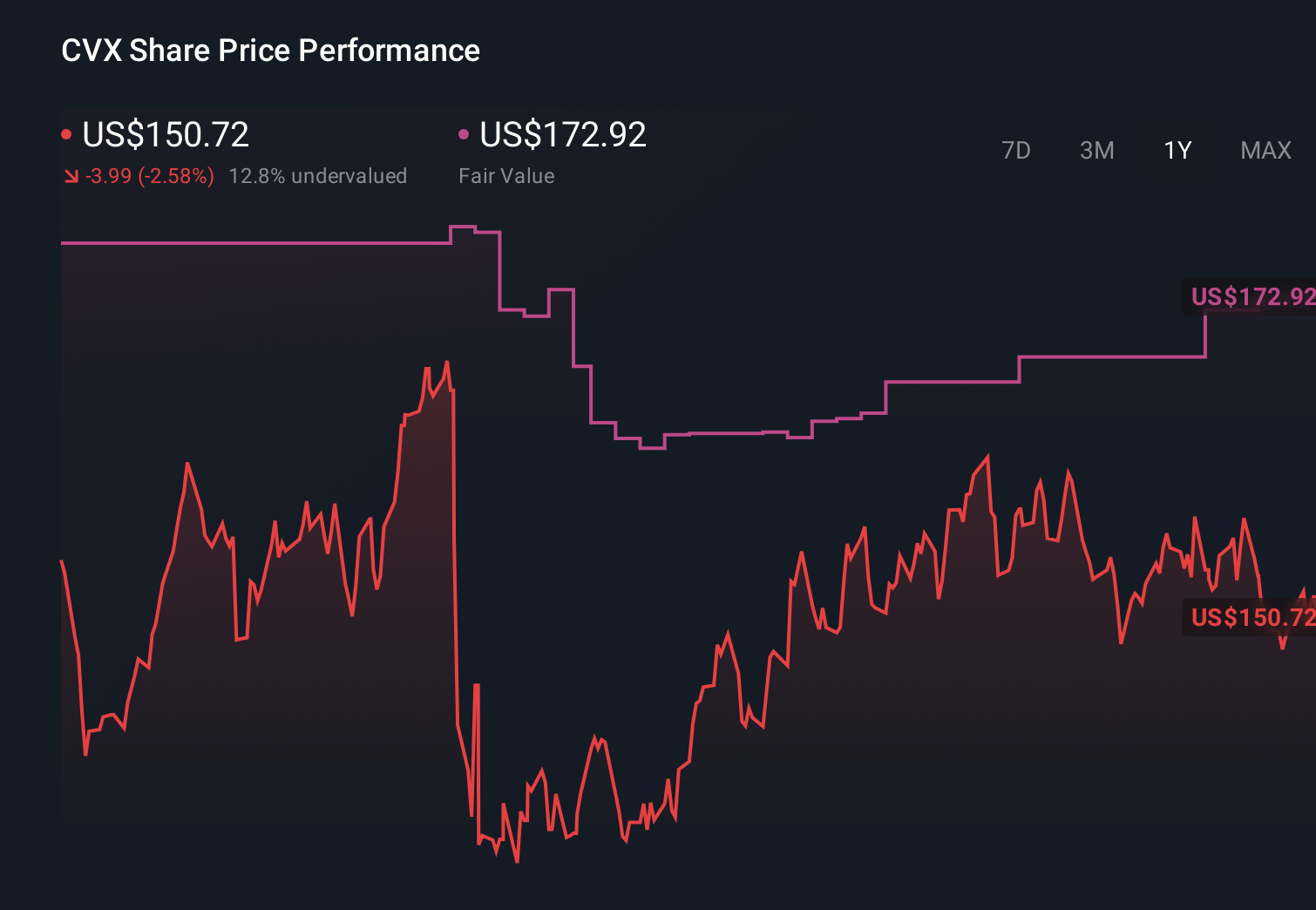Image resolution: width=1316 pixels, height=910 pixels.
Task: Click the Fair Value caption text
Action: click(506, 176)
